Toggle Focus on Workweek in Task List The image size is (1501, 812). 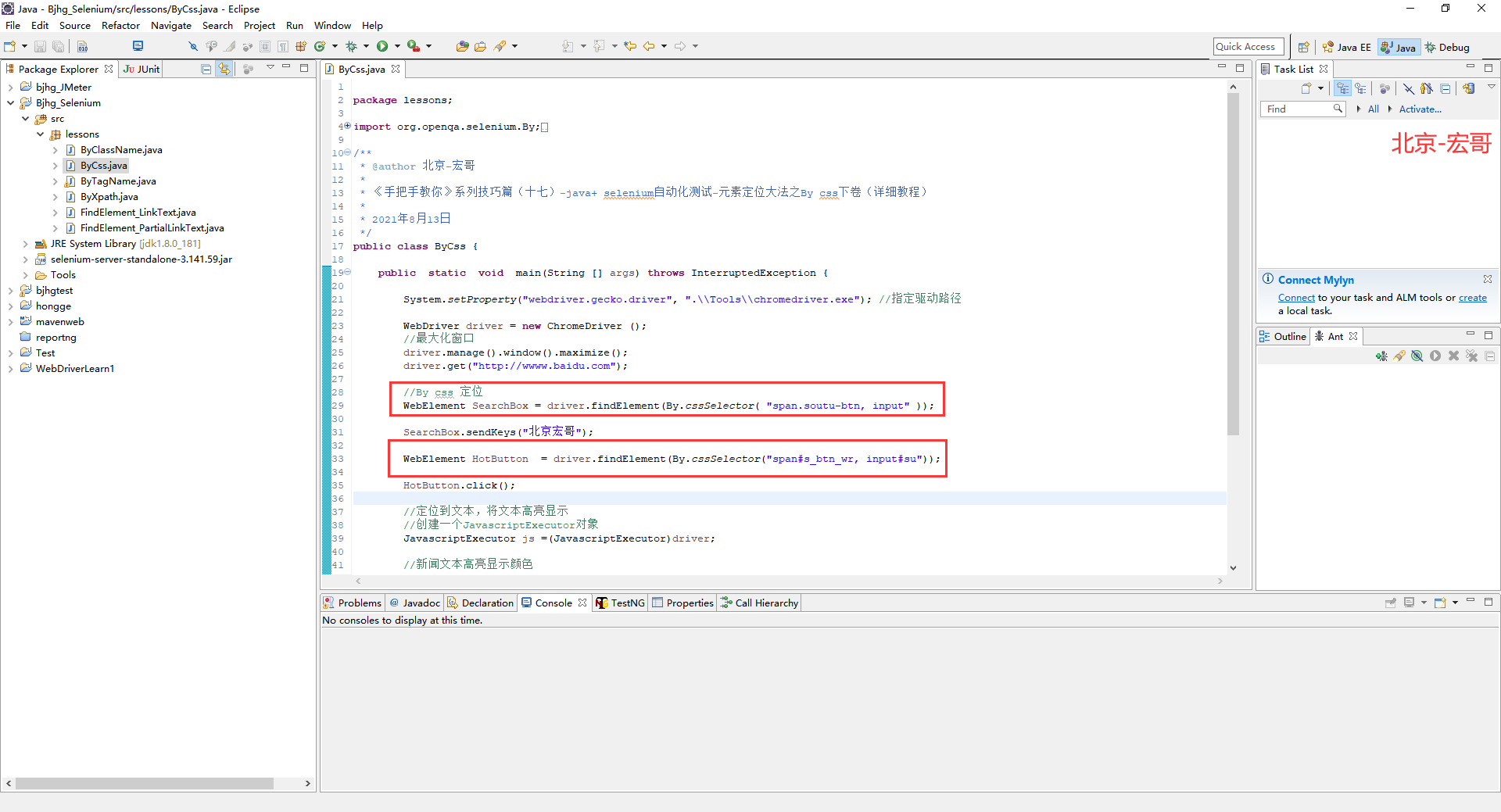pos(1385,88)
